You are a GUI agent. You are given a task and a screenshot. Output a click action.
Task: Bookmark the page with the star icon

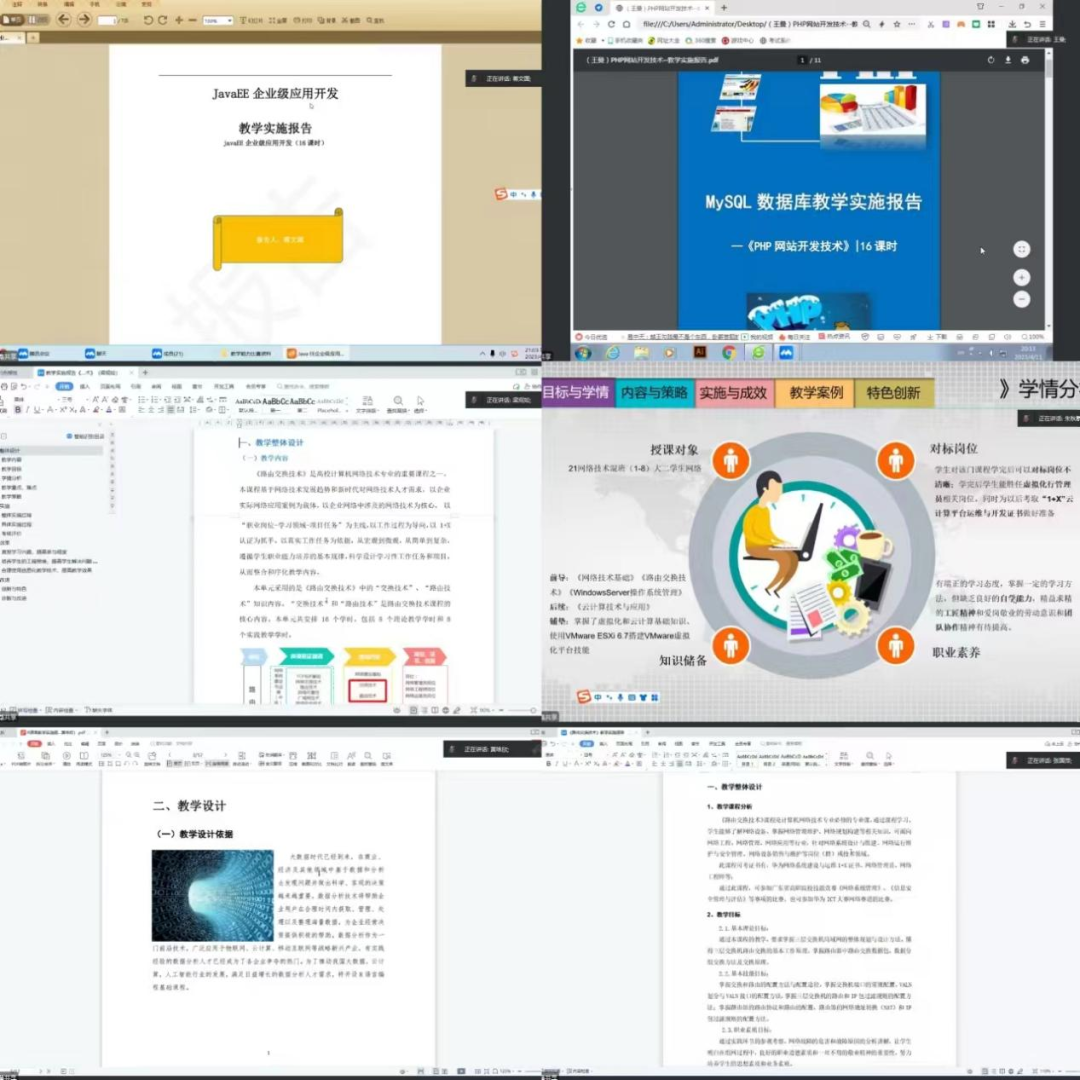click(x=898, y=24)
